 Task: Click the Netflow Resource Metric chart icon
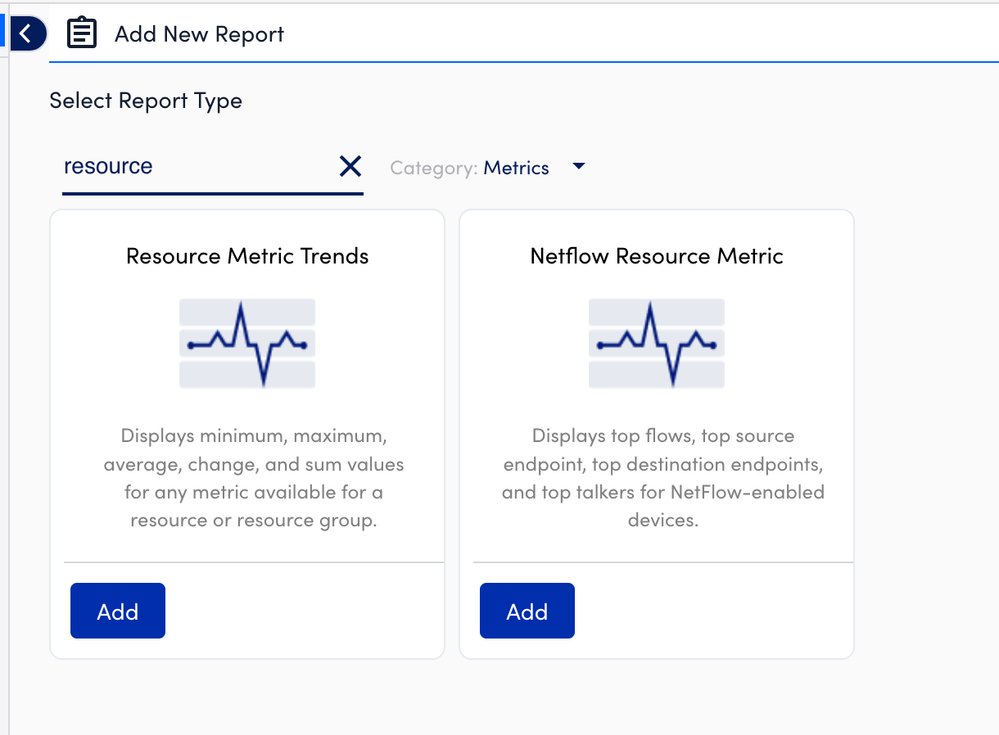(x=656, y=343)
